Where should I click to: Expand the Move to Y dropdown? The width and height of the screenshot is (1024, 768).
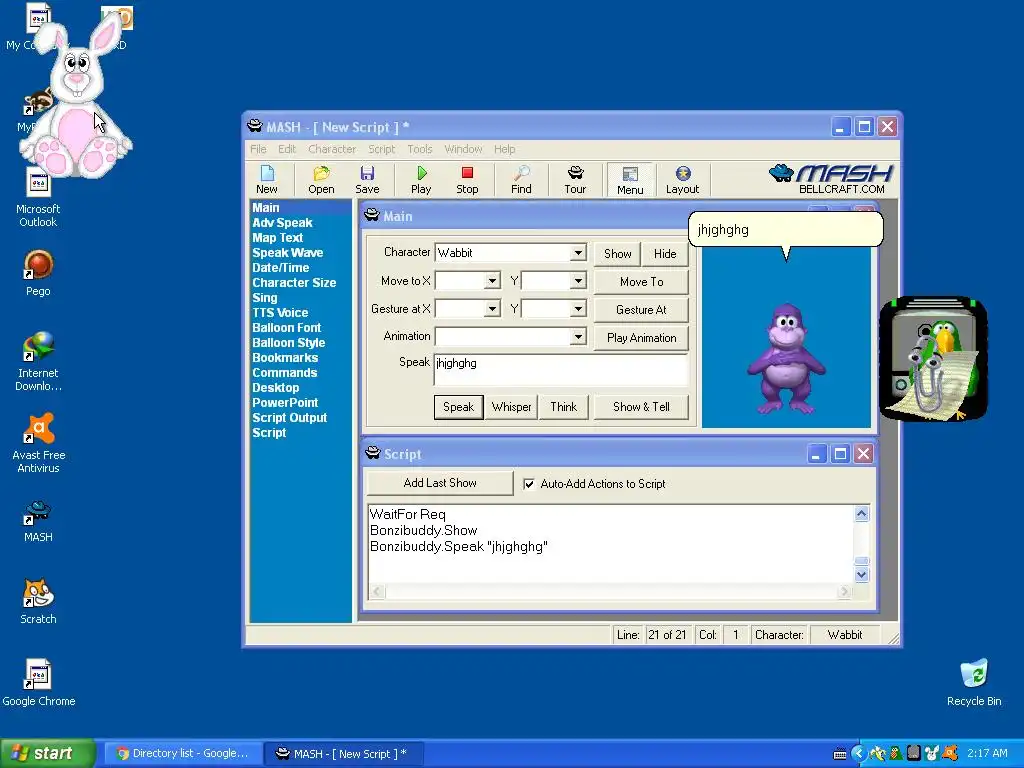[x=578, y=281]
